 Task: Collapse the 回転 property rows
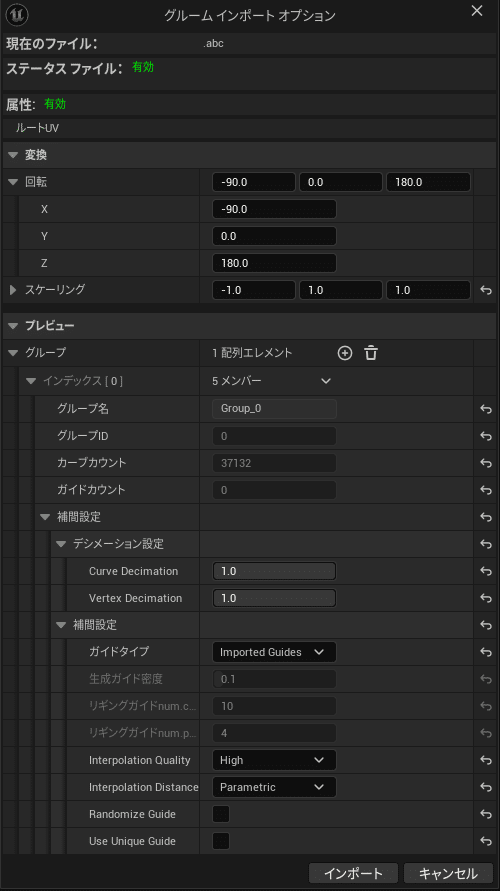pyautogui.click(x=13, y=182)
